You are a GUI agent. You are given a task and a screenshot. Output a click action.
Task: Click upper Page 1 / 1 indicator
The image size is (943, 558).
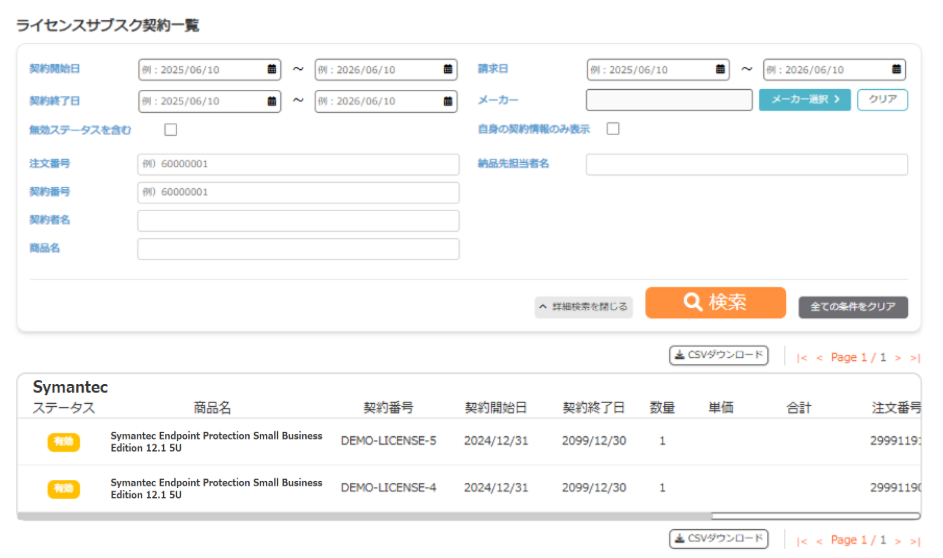coord(859,358)
